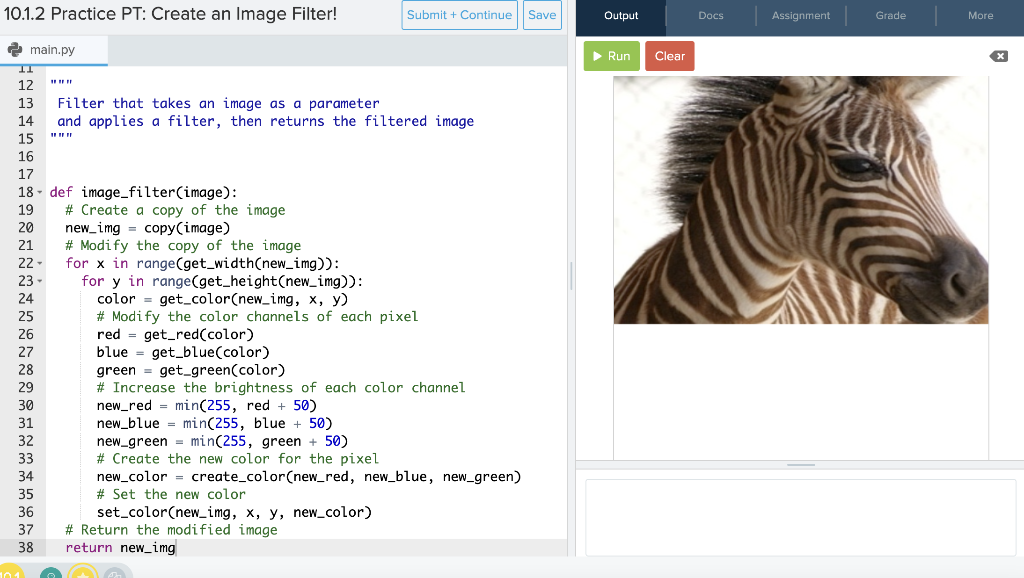Image resolution: width=1024 pixels, height=578 pixels.
Task: Click the yellow star badge icon below the editor
Action: pyautogui.click(x=82, y=573)
